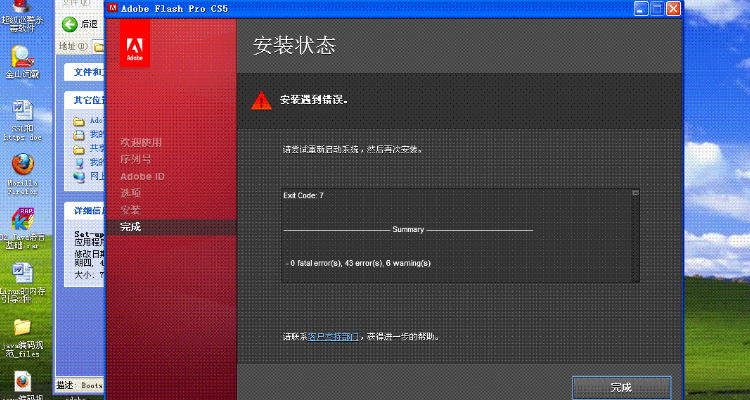Click the 安装遇到错误 message
The width and height of the screenshot is (750, 400).
tap(314, 100)
